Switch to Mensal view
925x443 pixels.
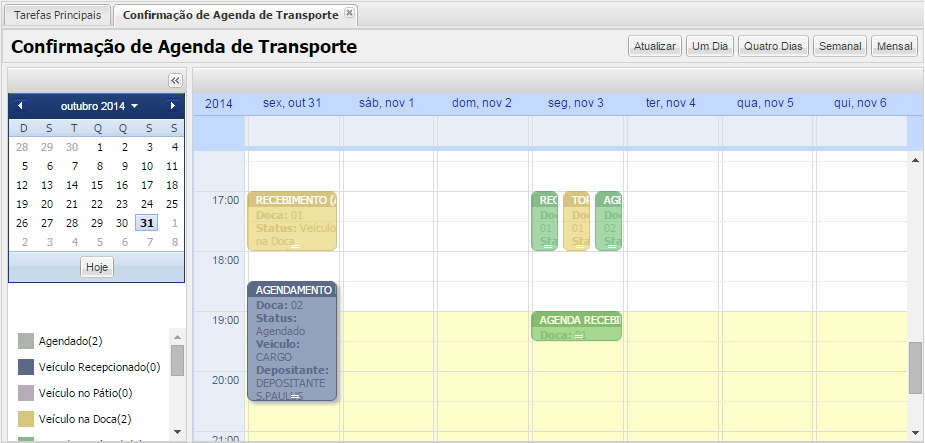point(894,47)
